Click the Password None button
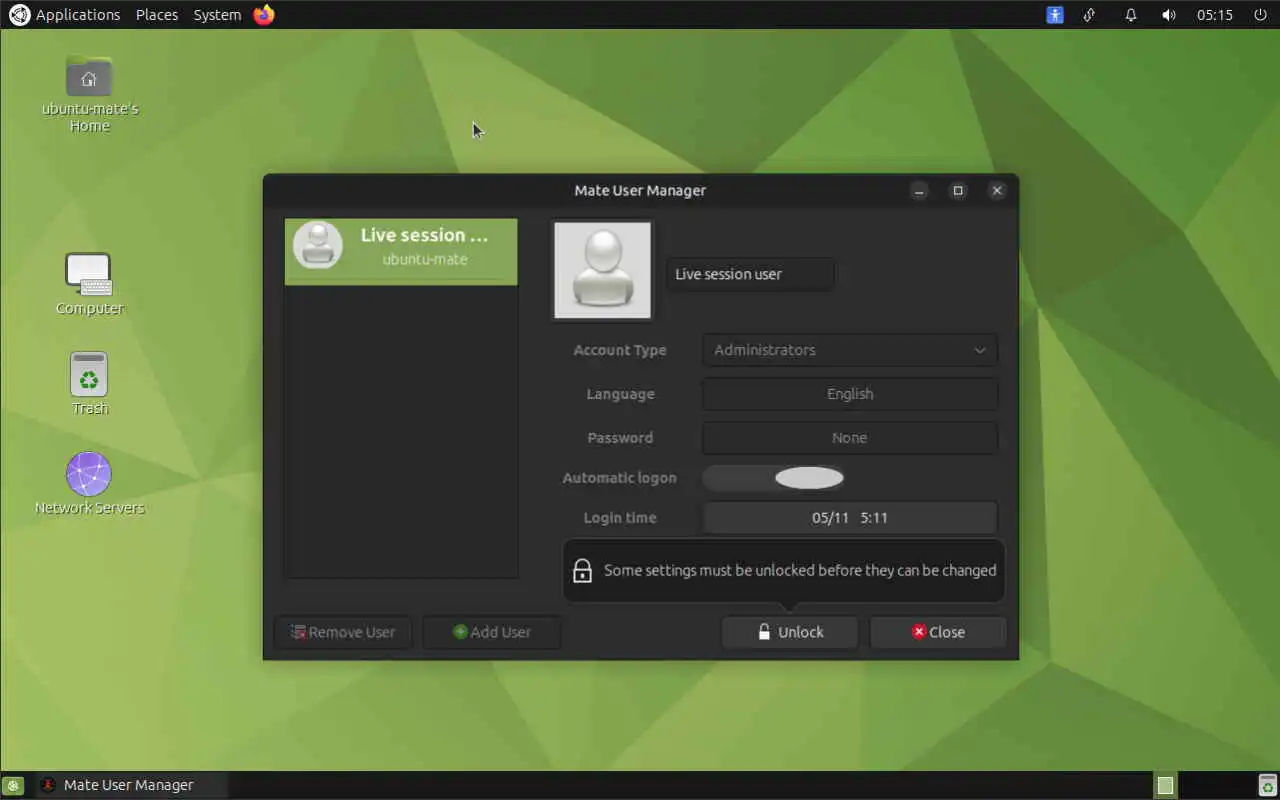This screenshot has height=800, width=1280. point(850,438)
